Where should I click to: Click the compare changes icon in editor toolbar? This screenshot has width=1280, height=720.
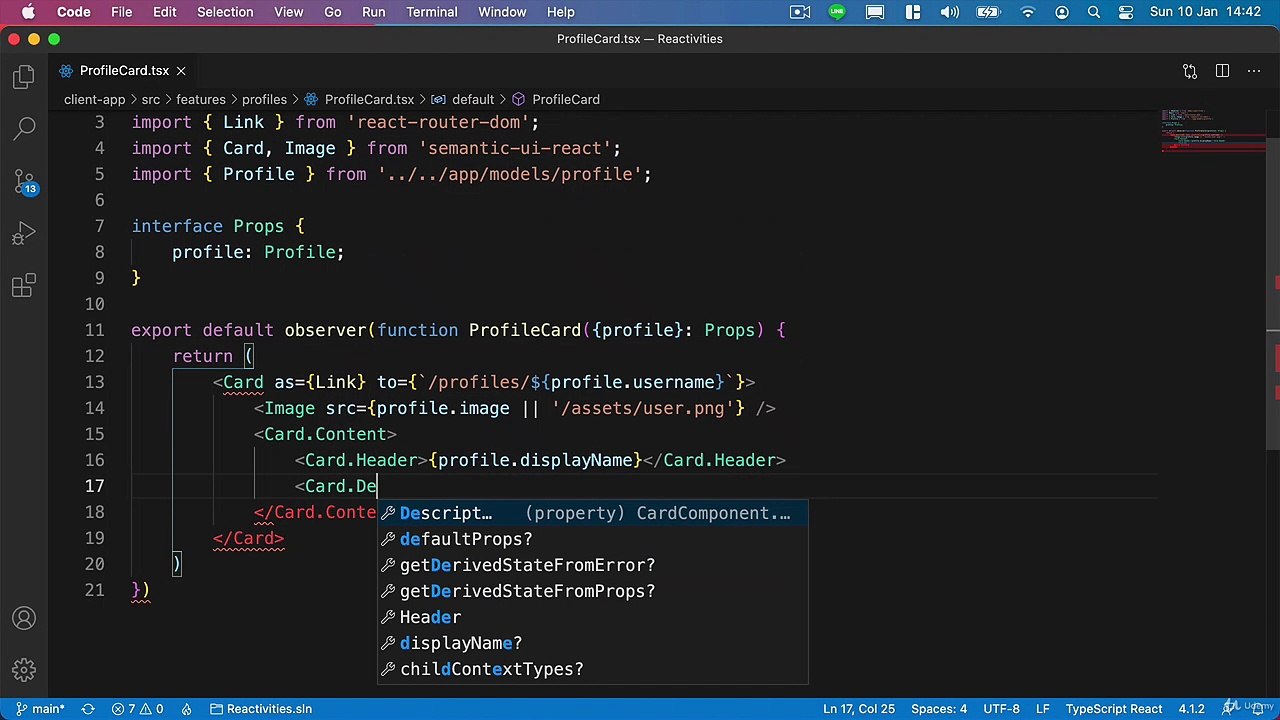click(x=1190, y=71)
